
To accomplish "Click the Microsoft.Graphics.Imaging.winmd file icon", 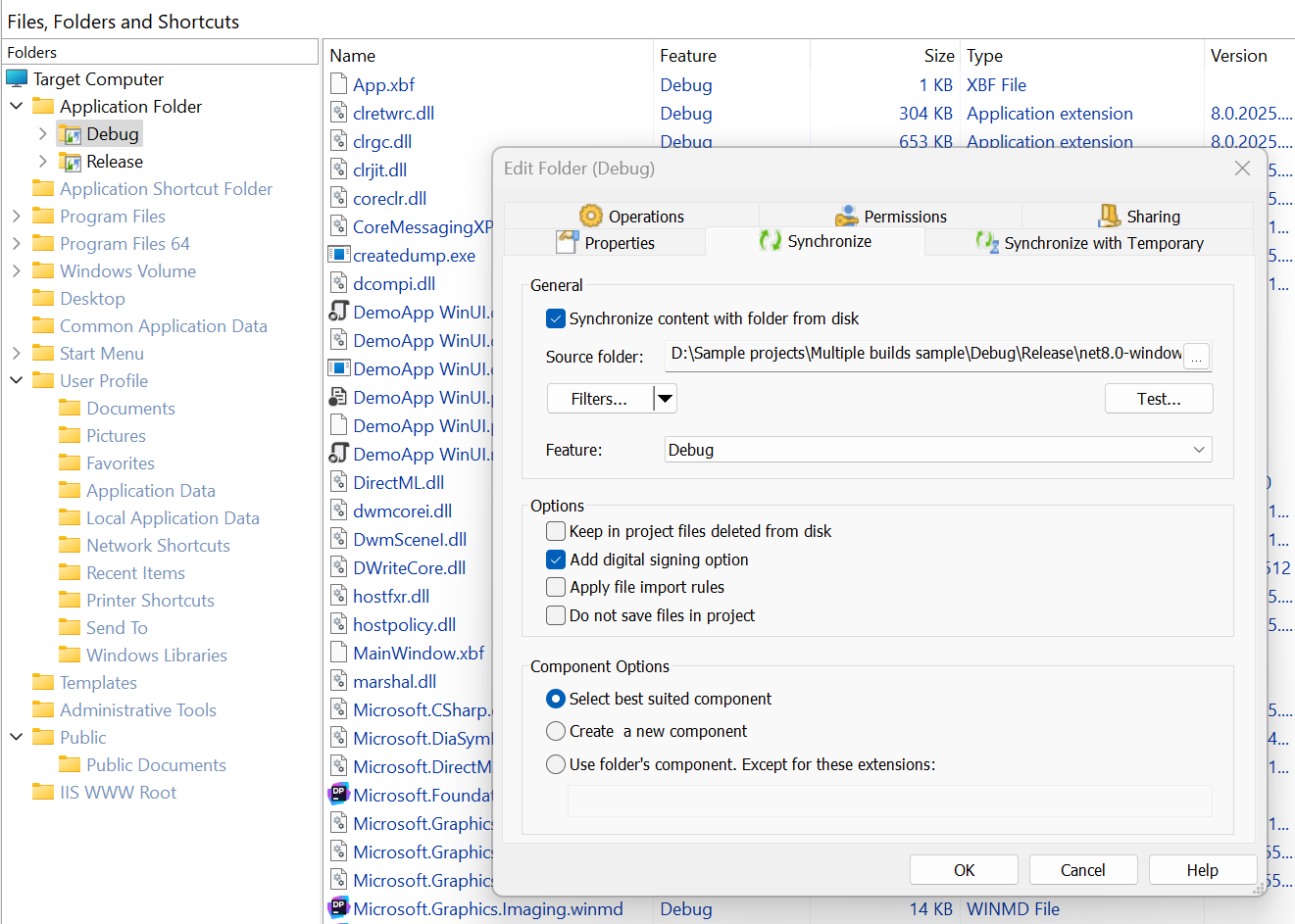I will [x=338, y=908].
